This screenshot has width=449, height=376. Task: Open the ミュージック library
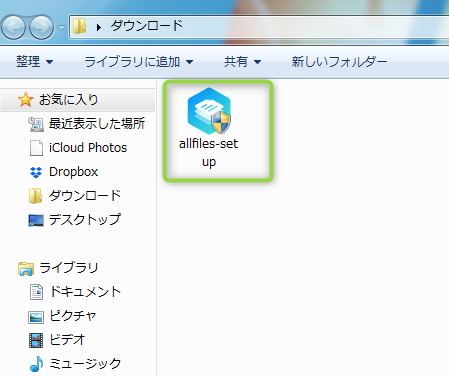click(x=85, y=363)
